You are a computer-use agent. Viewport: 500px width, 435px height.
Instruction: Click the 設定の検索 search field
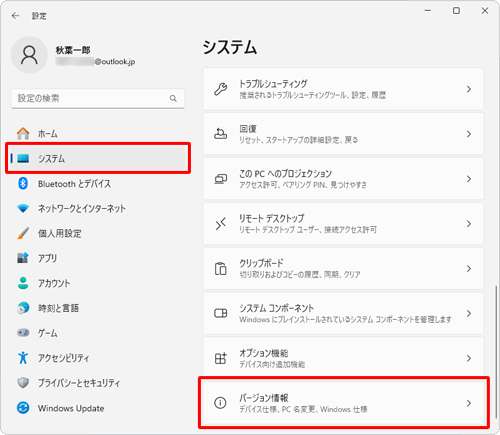[98, 98]
